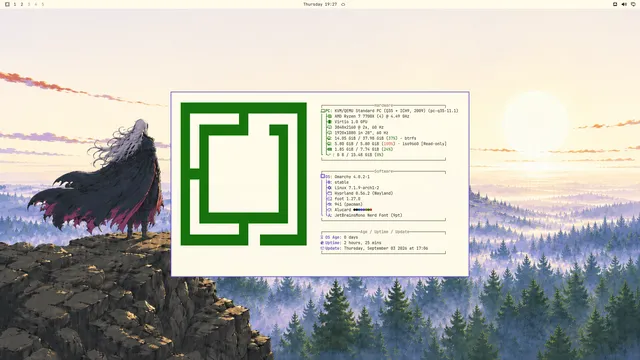The image size is (640, 360).
Task: Click the '[Read-only]' text
Action: pos(434,144)
